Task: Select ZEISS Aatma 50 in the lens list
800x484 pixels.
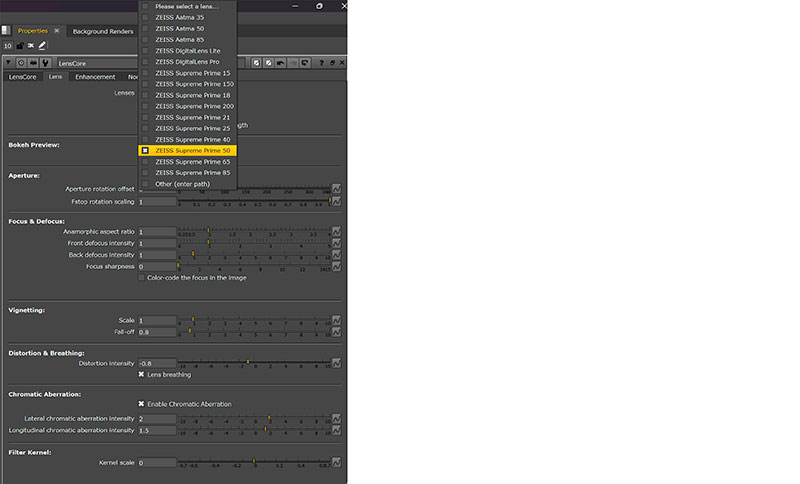Action: [x=187, y=29]
